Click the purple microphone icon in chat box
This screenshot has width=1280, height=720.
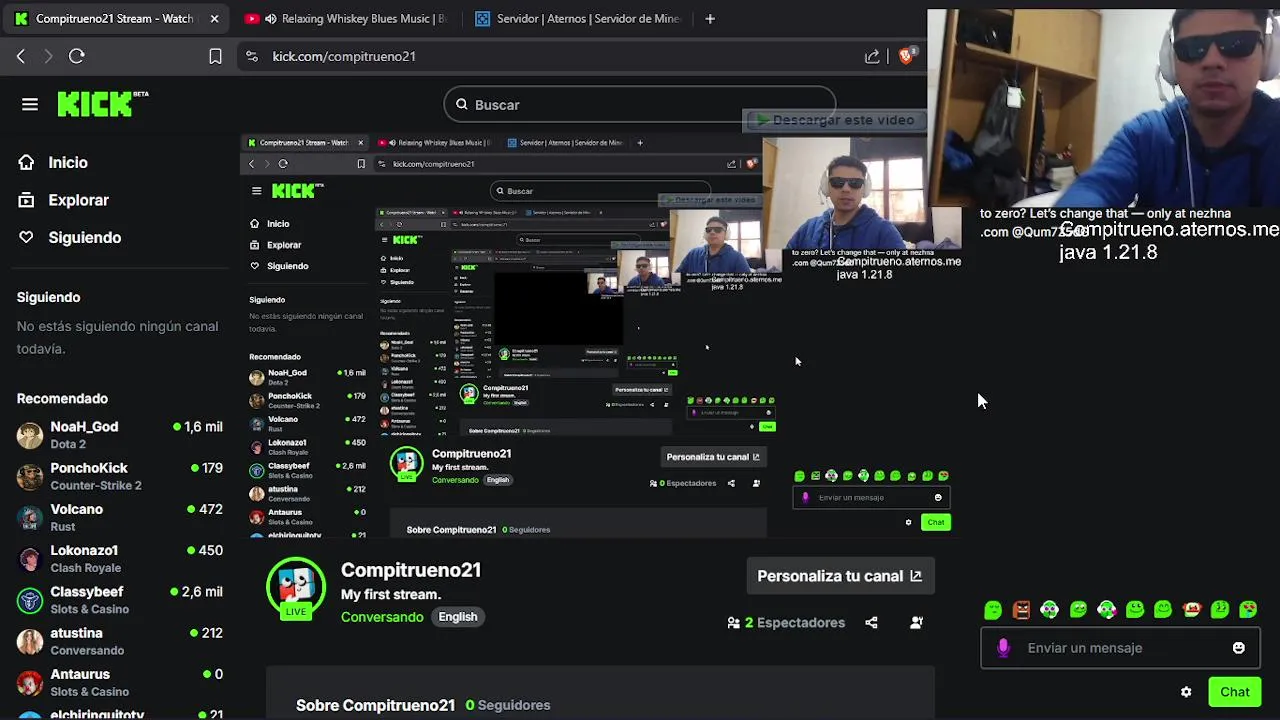coord(1003,648)
